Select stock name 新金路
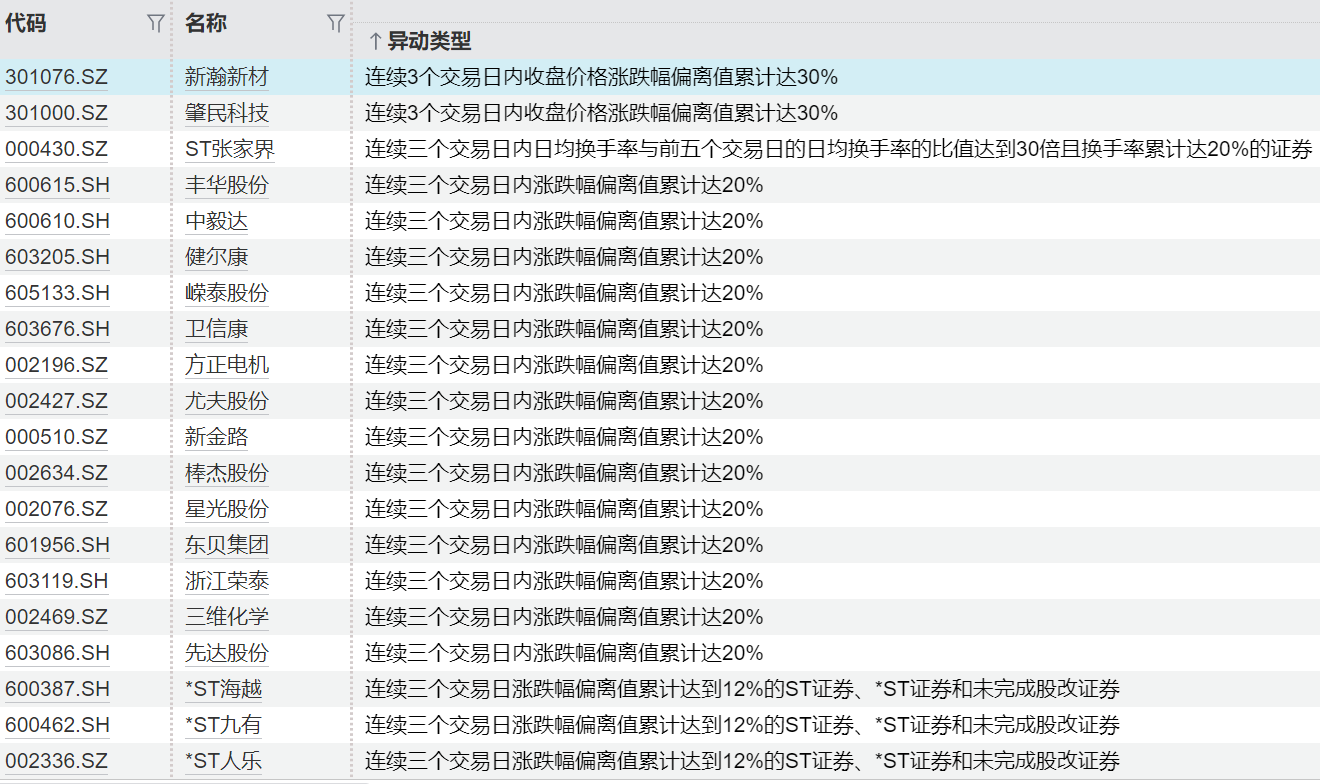Viewport: 1320px width, 784px height. [x=217, y=437]
